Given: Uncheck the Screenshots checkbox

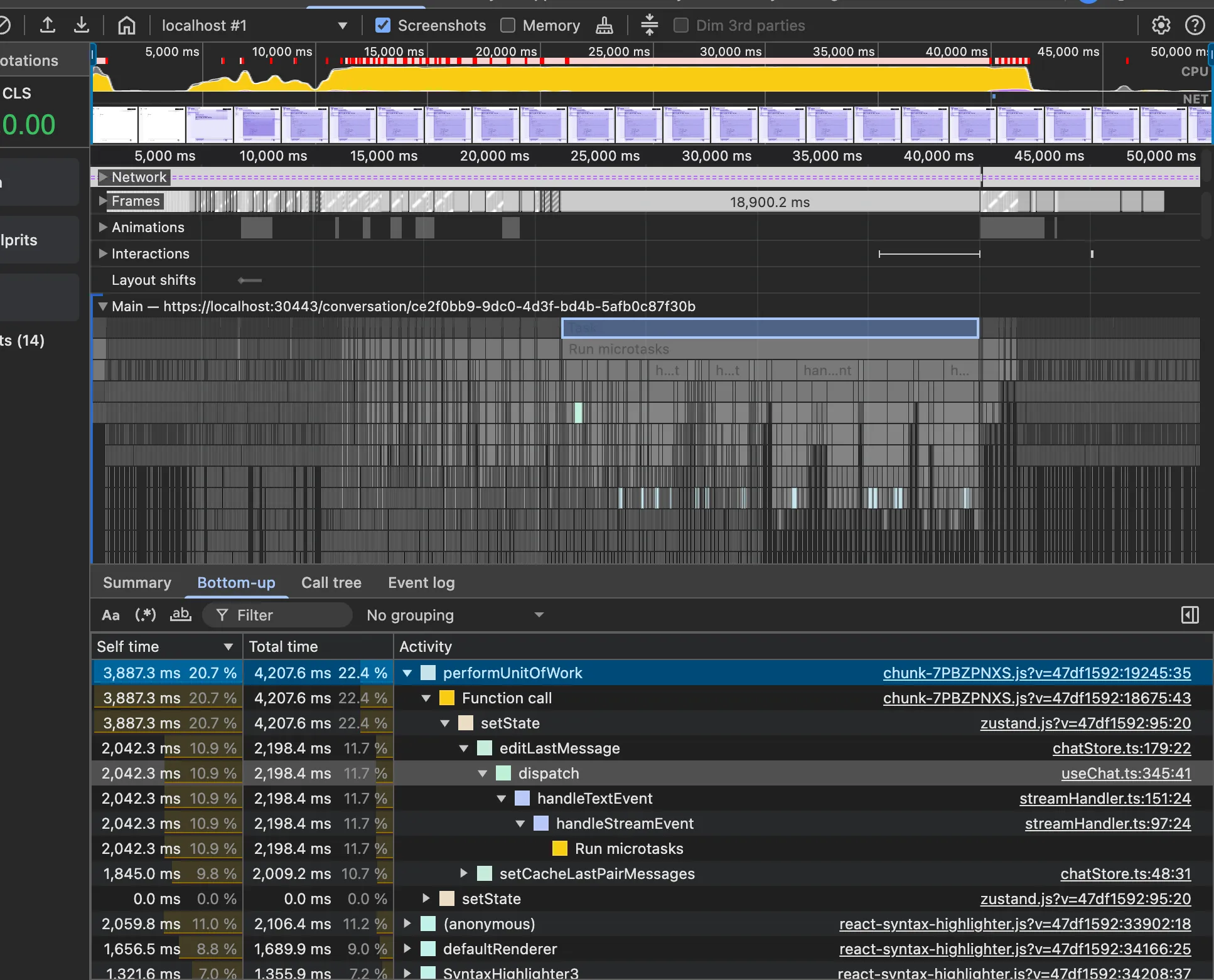Looking at the screenshot, I should tap(382, 25).
